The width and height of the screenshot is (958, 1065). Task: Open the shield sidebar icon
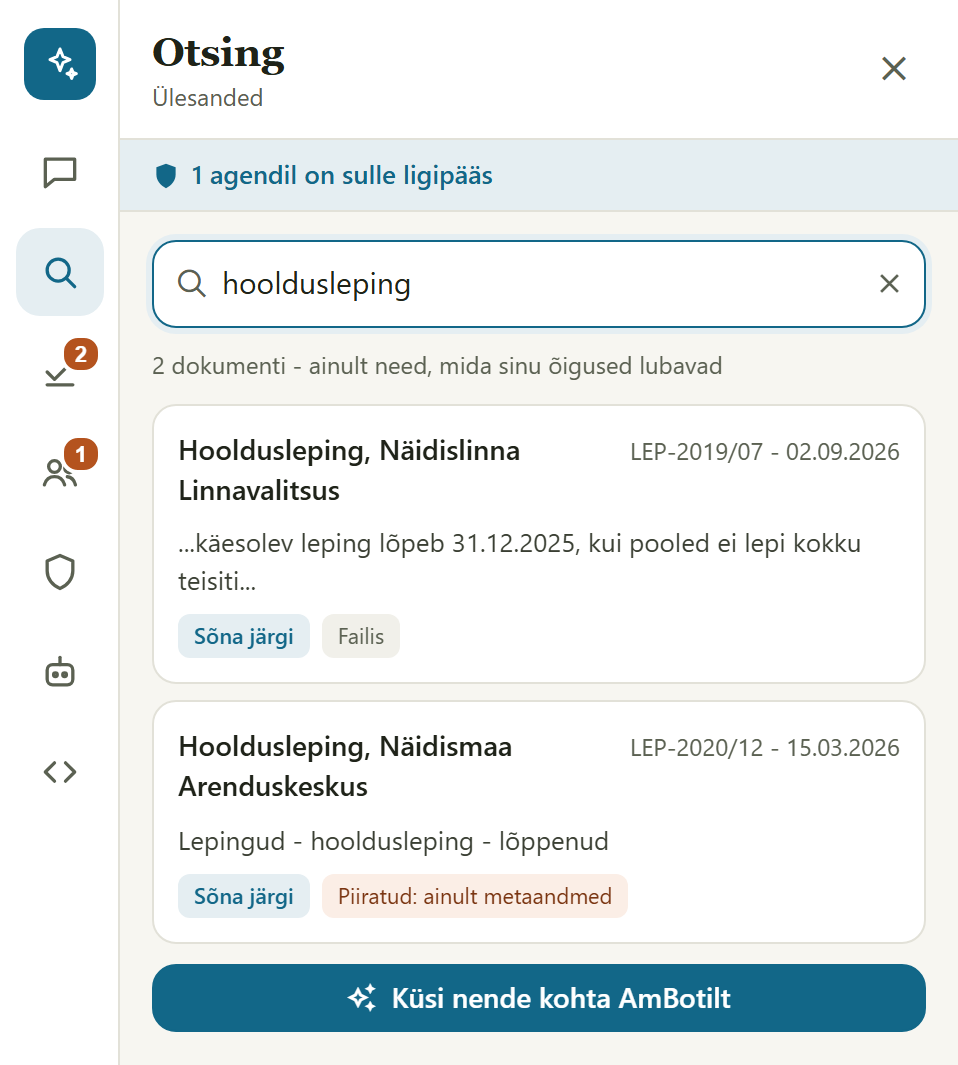click(x=60, y=572)
